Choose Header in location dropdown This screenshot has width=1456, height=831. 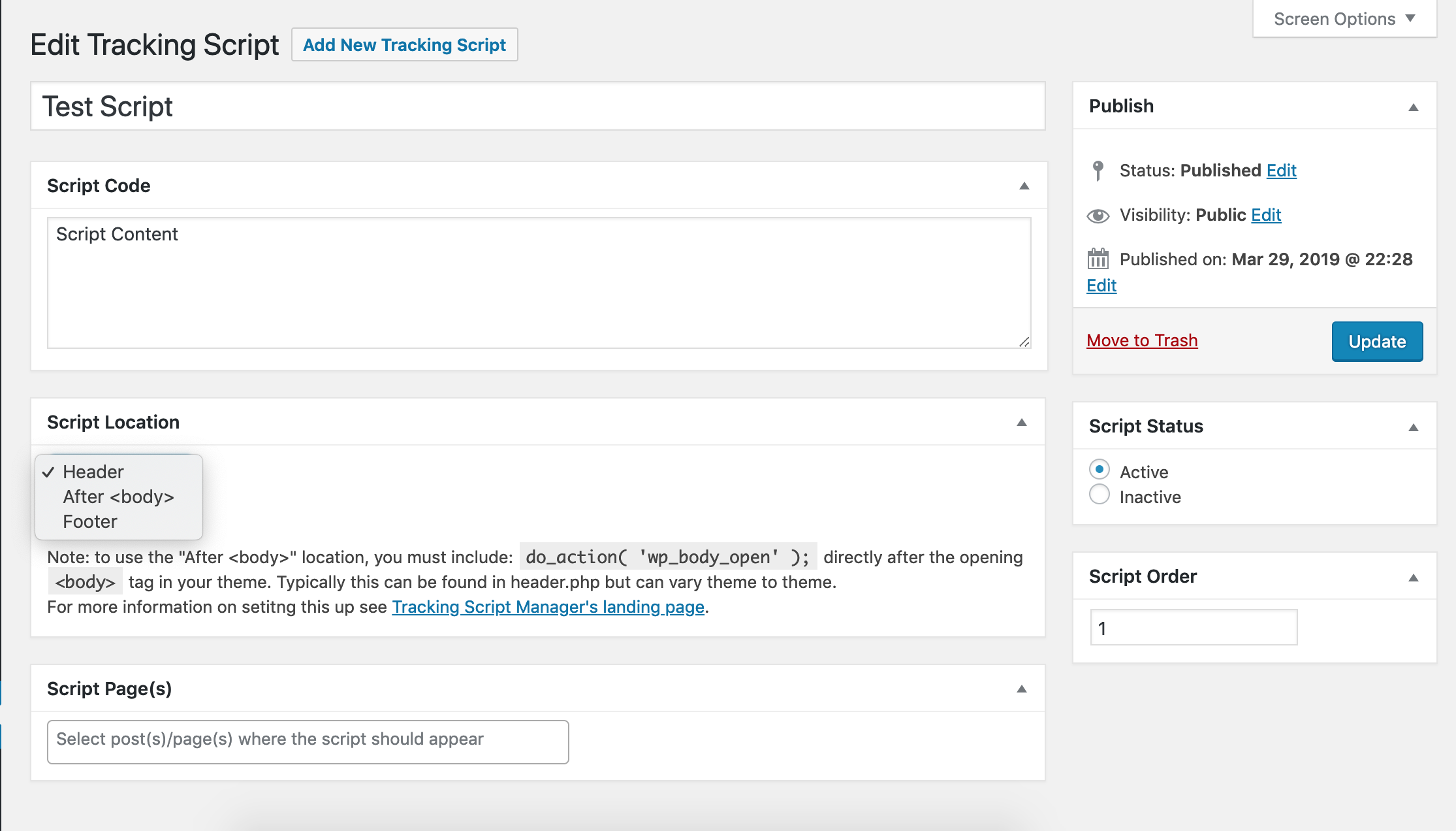(119, 472)
